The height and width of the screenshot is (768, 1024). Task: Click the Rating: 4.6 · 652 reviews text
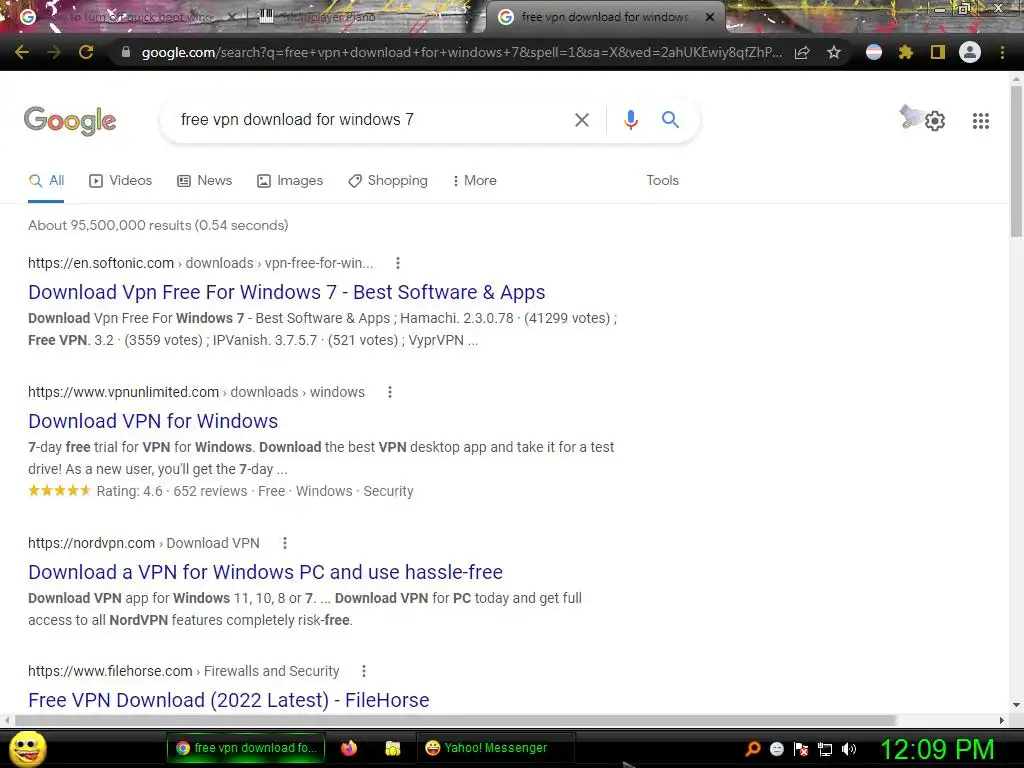pyautogui.click(x=172, y=491)
